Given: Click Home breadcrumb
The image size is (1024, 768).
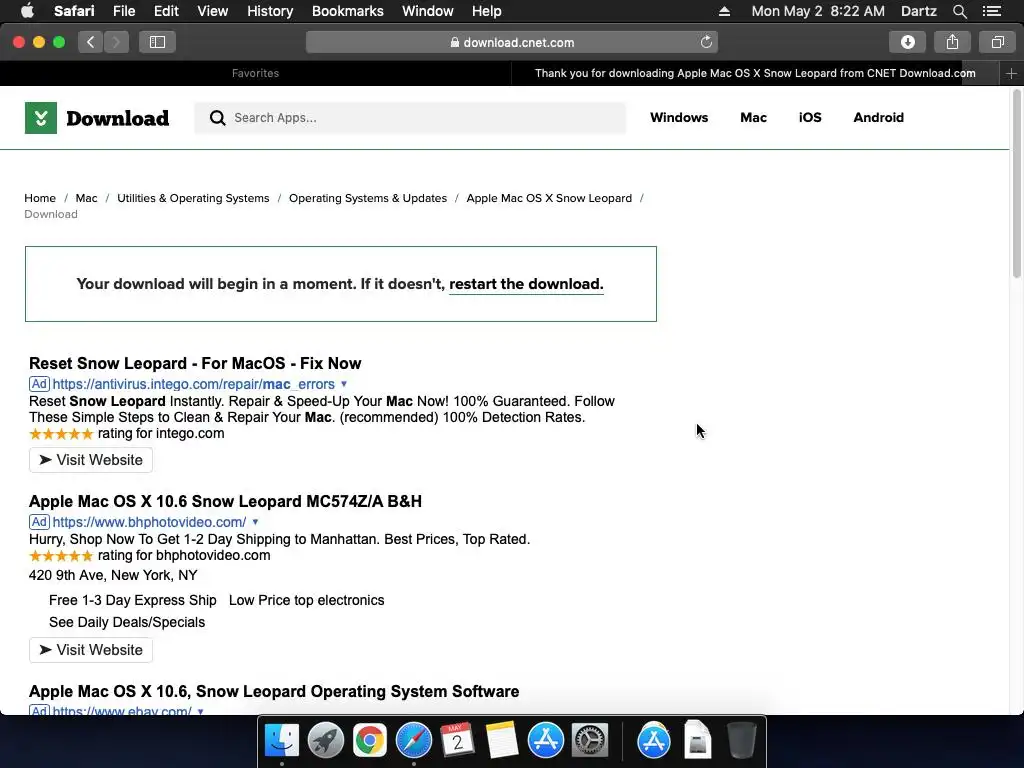Looking at the screenshot, I should (x=40, y=198).
